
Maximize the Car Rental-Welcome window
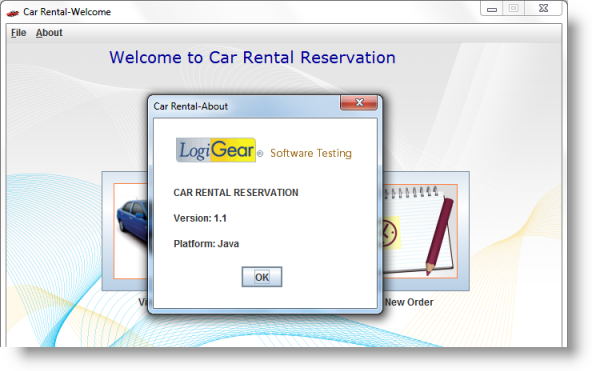[x=513, y=8]
